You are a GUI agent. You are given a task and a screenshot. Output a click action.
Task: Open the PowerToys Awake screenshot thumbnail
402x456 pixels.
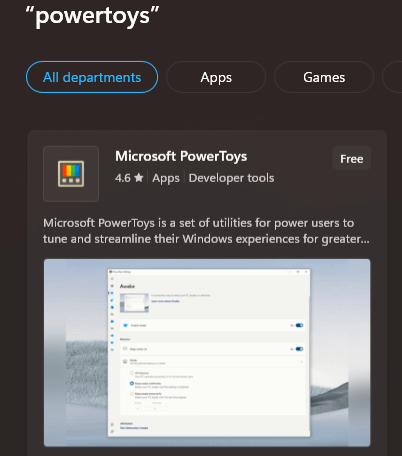[207, 353]
